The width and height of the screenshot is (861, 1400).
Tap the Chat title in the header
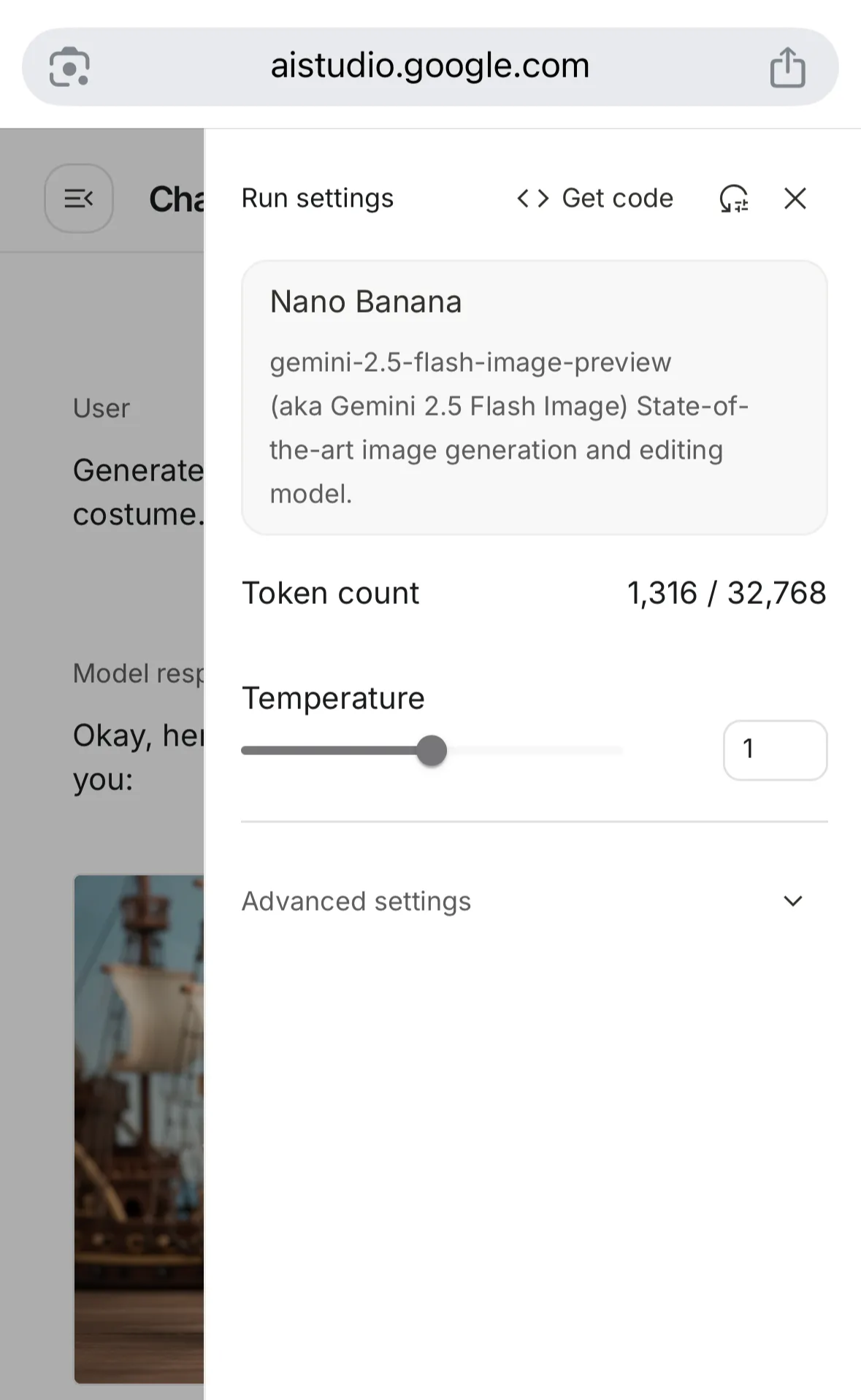(x=176, y=199)
